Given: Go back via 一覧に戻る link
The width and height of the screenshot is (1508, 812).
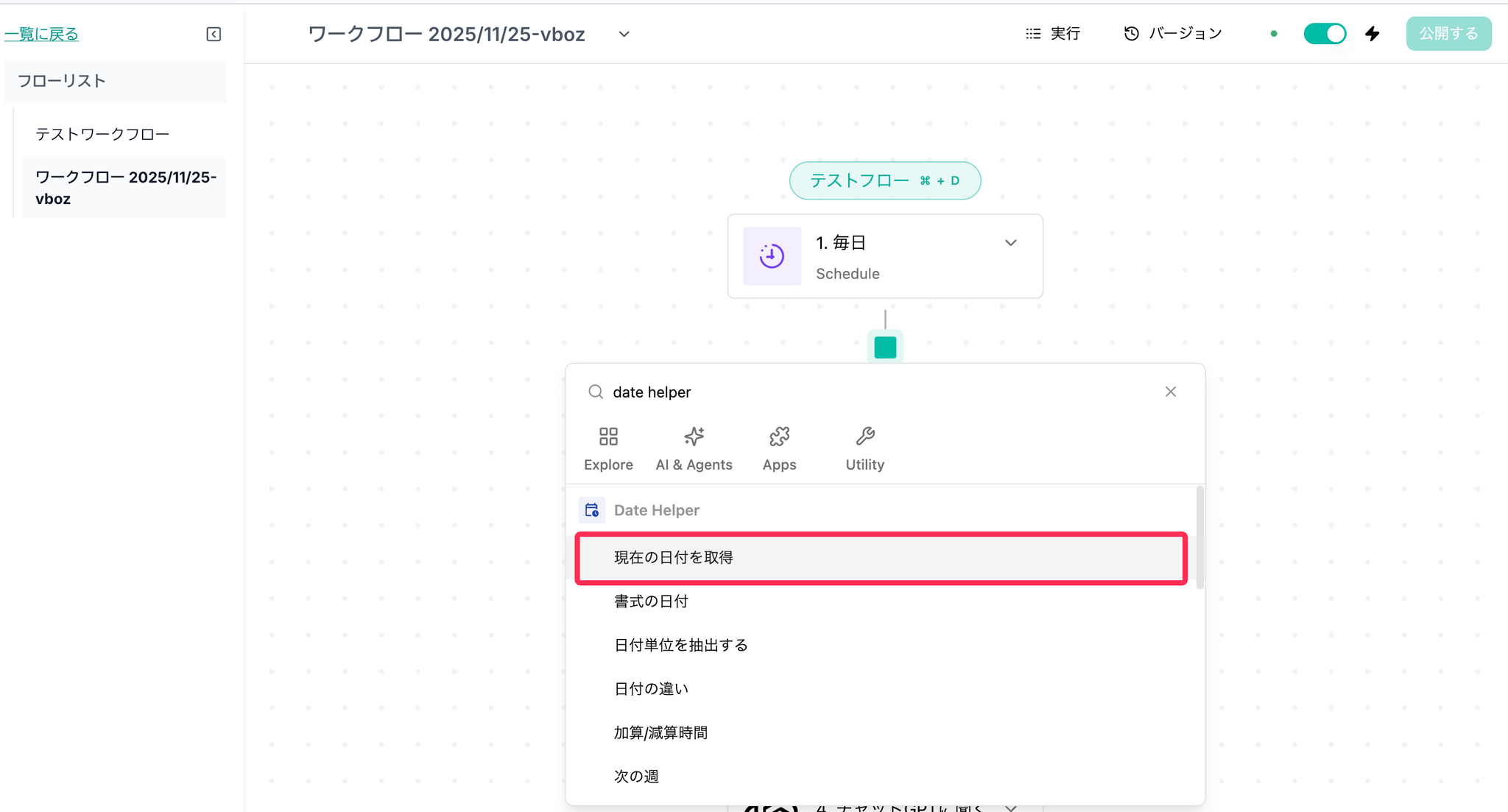Looking at the screenshot, I should point(42,34).
